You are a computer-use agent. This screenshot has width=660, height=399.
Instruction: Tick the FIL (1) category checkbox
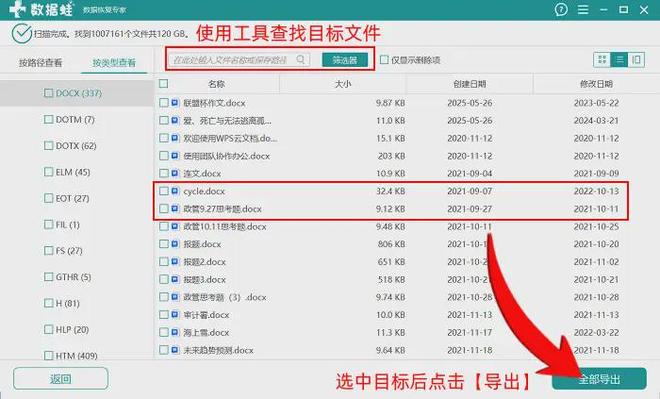point(48,224)
